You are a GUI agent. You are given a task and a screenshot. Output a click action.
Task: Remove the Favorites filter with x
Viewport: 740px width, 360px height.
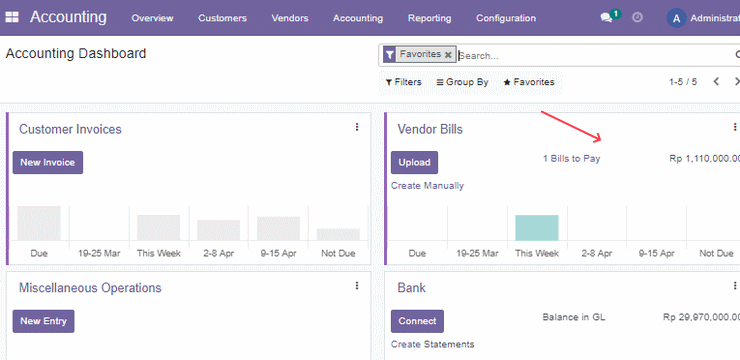tap(448, 55)
